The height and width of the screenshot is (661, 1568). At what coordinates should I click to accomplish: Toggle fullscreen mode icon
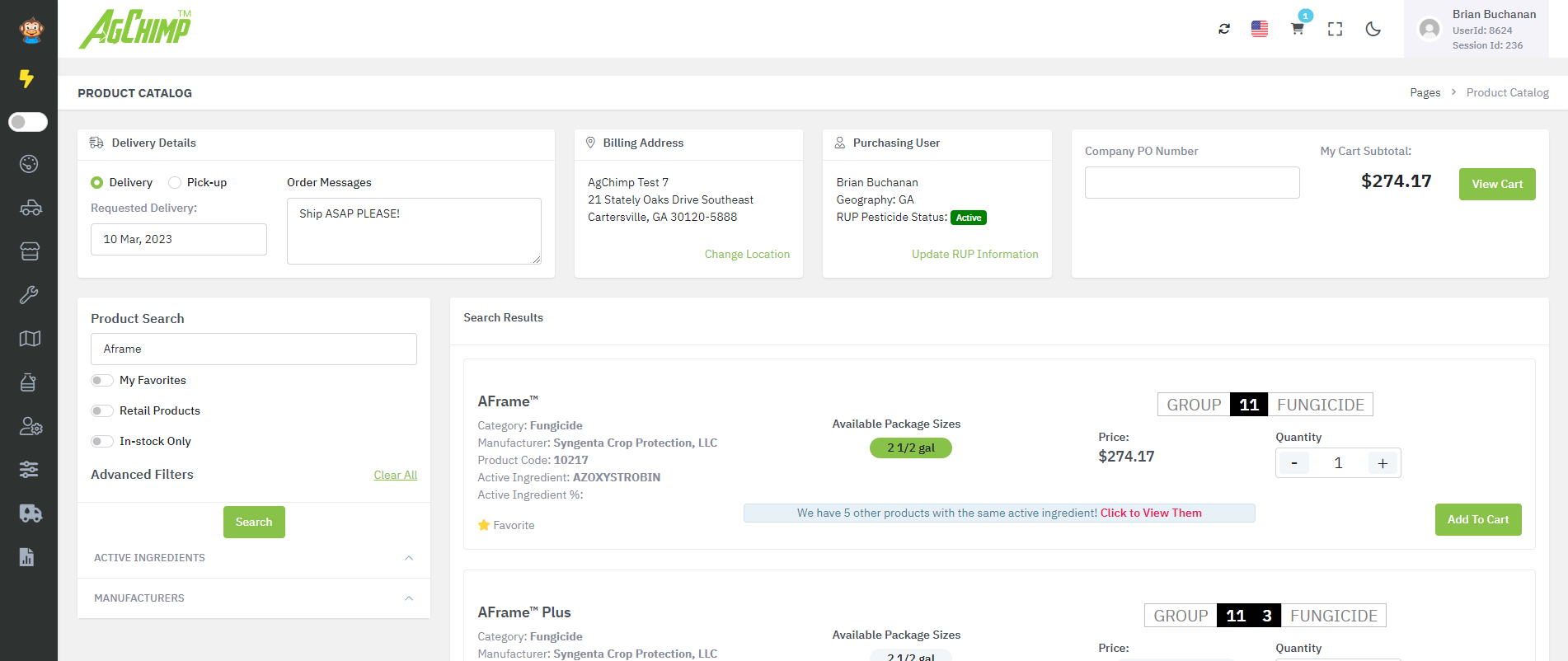(1335, 29)
